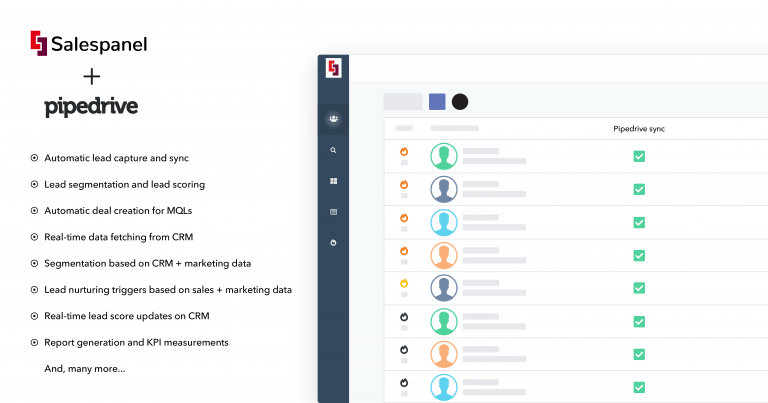Image resolution: width=768 pixels, height=403 pixels.
Task: Open the light blue avatar in third row
Action: (x=444, y=222)
